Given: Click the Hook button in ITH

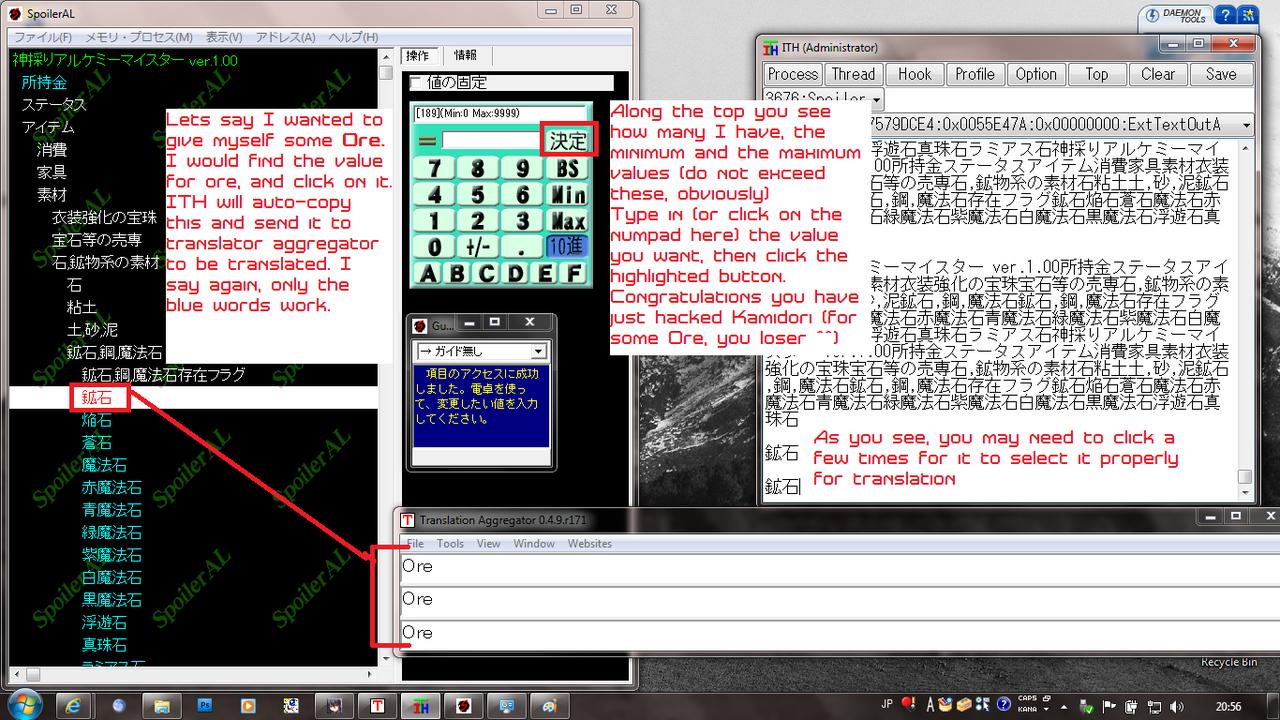Looking at the screenshot, I should click(x=914, y=74).
